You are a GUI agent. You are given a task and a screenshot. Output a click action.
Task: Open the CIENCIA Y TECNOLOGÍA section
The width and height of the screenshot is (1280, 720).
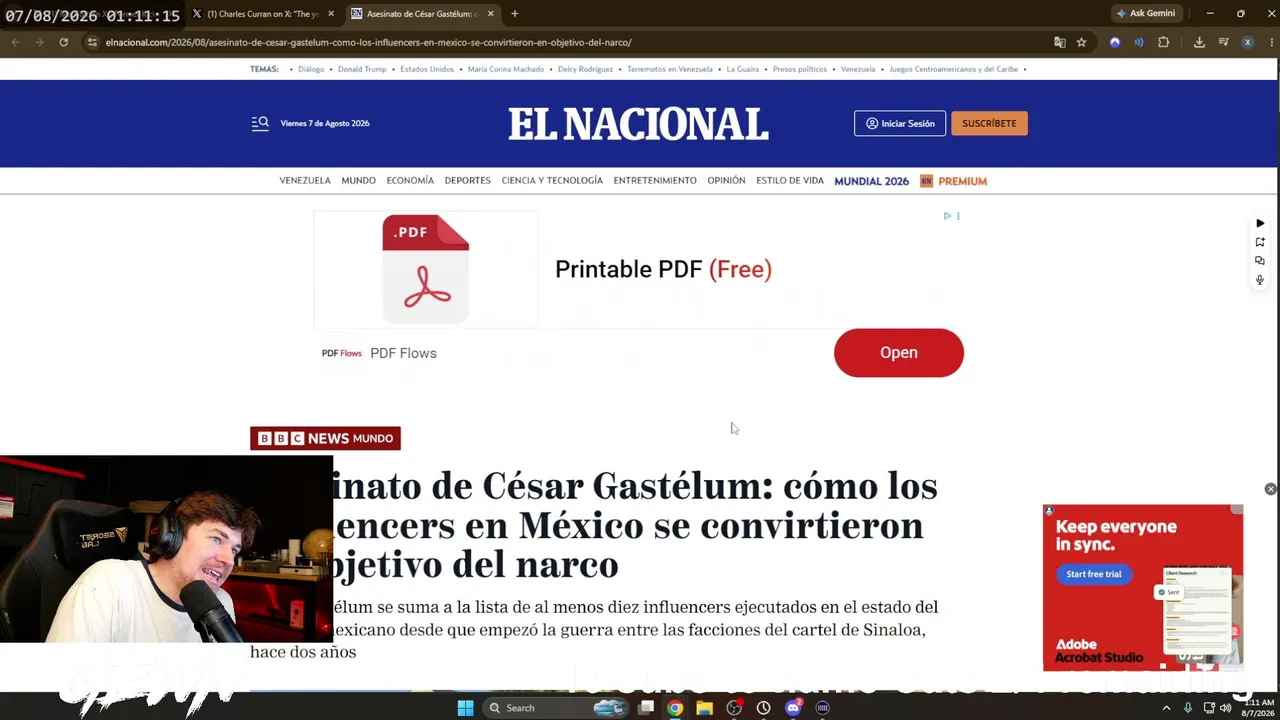pyautogui.click(x=552, y=181)
